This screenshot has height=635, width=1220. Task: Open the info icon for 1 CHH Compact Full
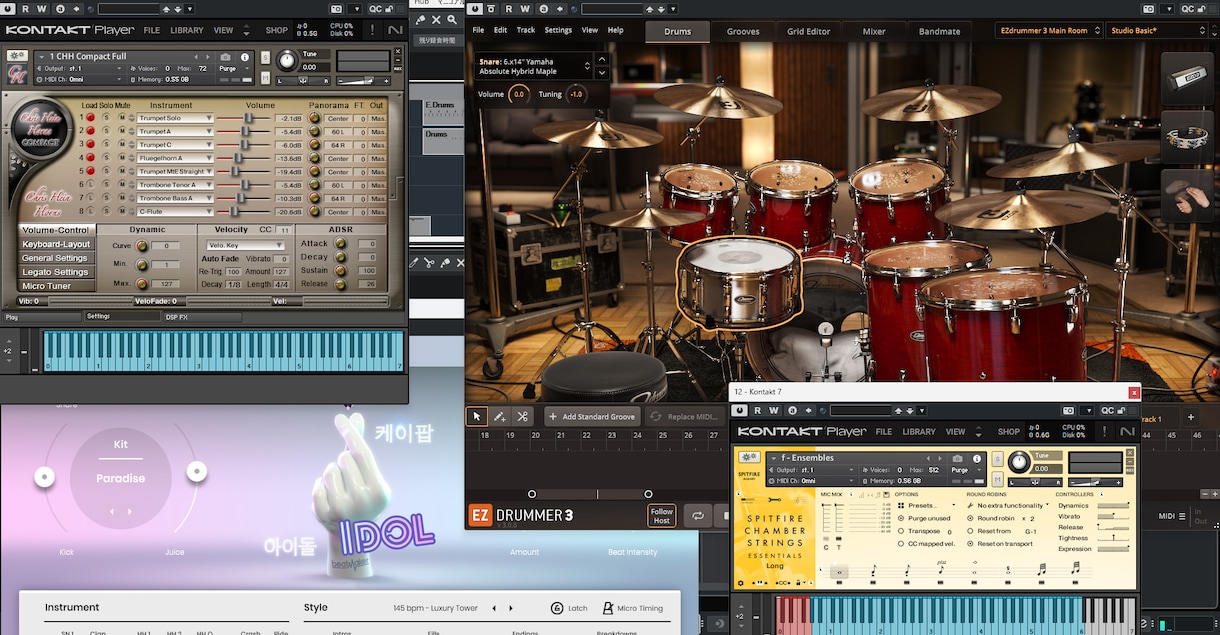(x=246, y=57)
